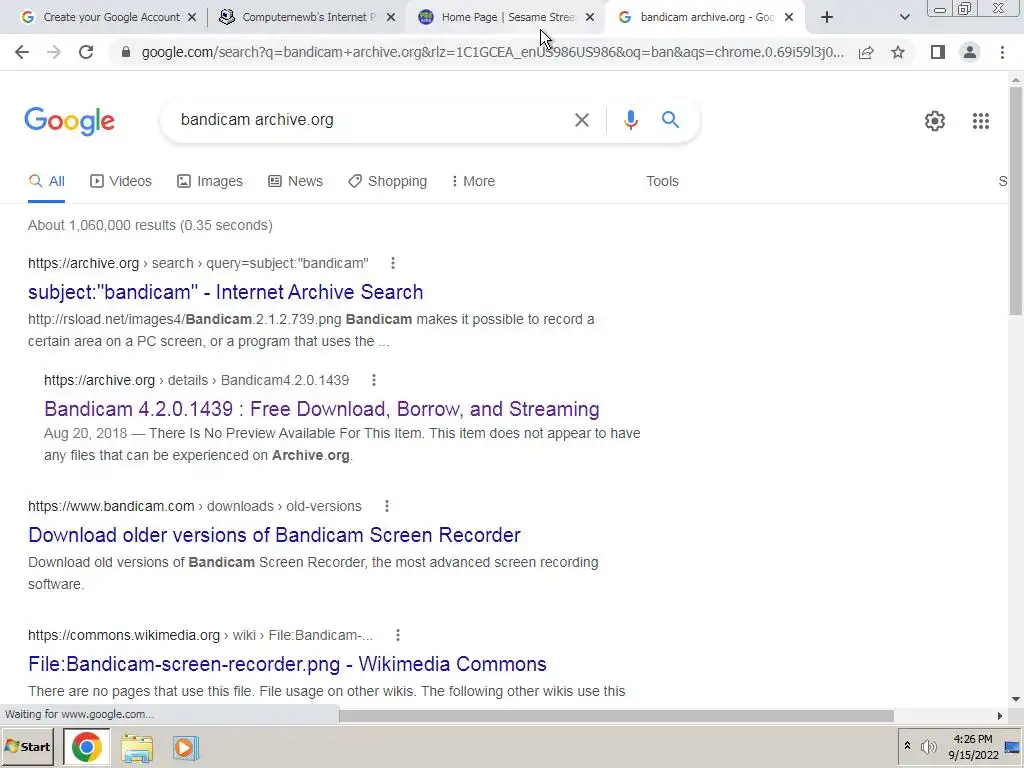This screenshot has width=1024, height=768.
Task: Open options for the Bandicam 4.2.0.1439 result
Action: (x=374, y=380)
